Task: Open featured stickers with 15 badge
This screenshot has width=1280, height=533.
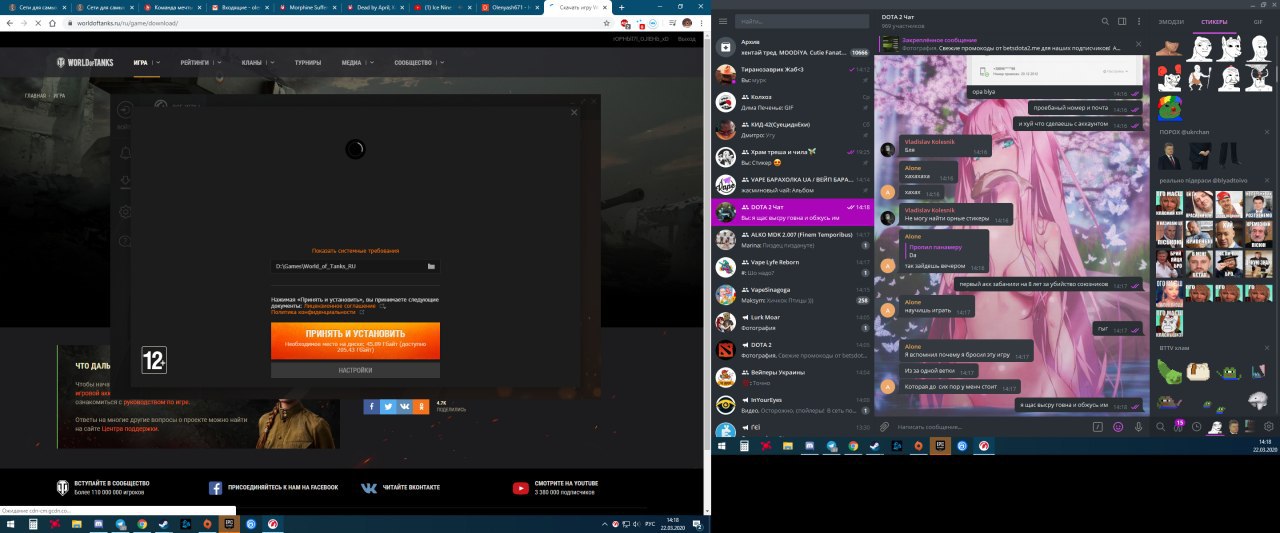Action: [x=1178, y=426]
